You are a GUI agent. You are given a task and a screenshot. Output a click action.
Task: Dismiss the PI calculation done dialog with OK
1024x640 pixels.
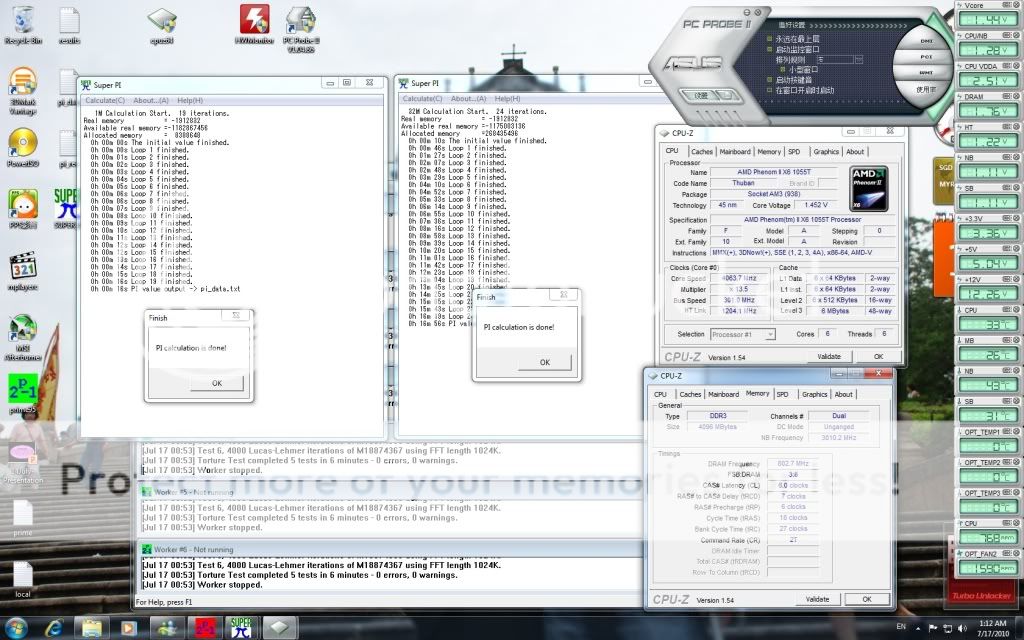click(x=545, y=362)
